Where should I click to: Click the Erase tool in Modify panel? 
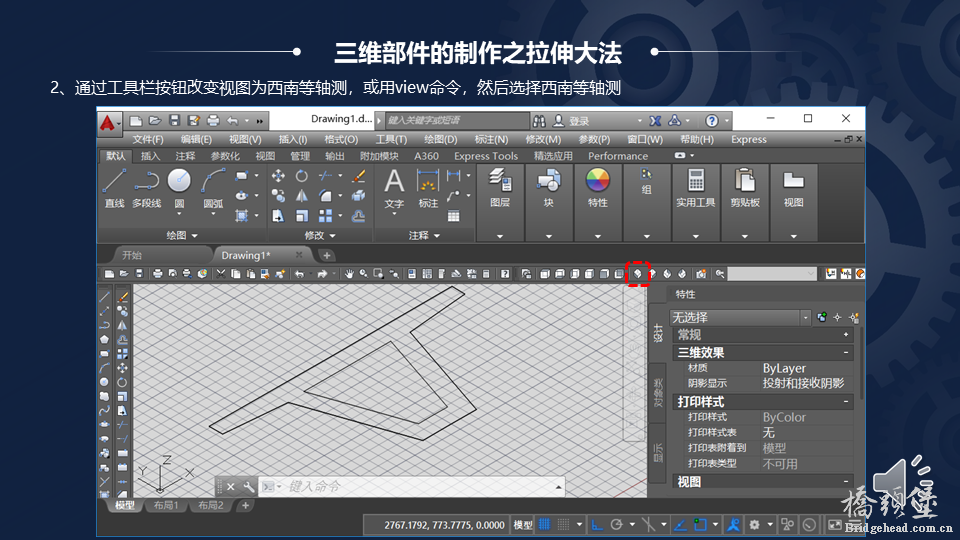click(x=359, y=176)
